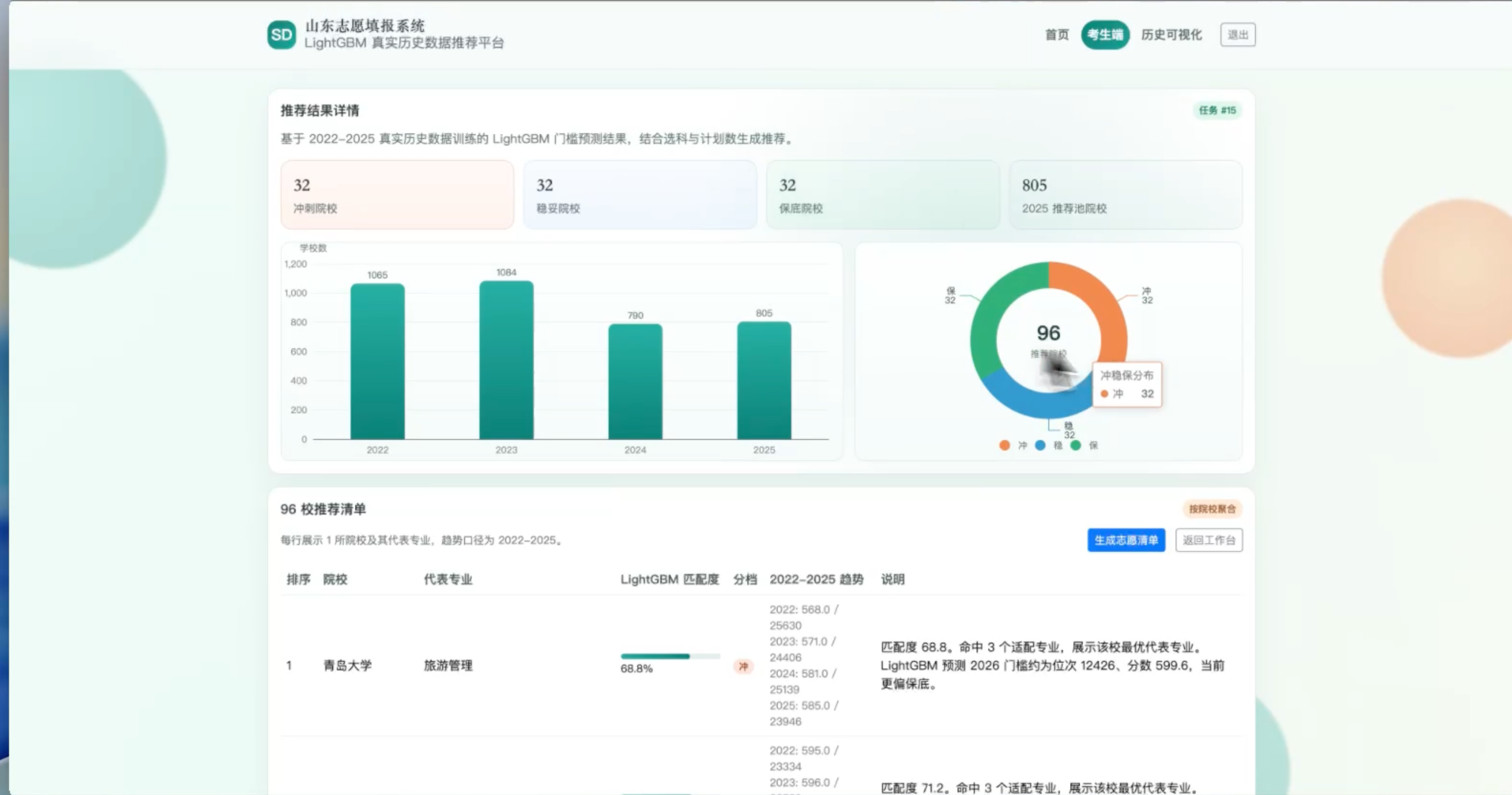
Task: Click the 退出 logout button
Action: pyautogui.click(x=1237, y=35)
